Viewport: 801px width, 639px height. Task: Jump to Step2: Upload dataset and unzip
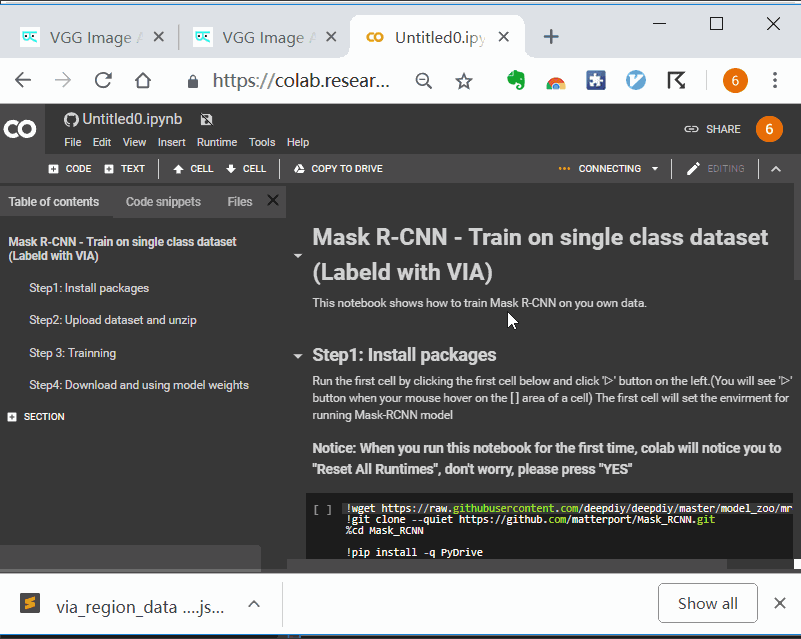click(x=113, y=320)
